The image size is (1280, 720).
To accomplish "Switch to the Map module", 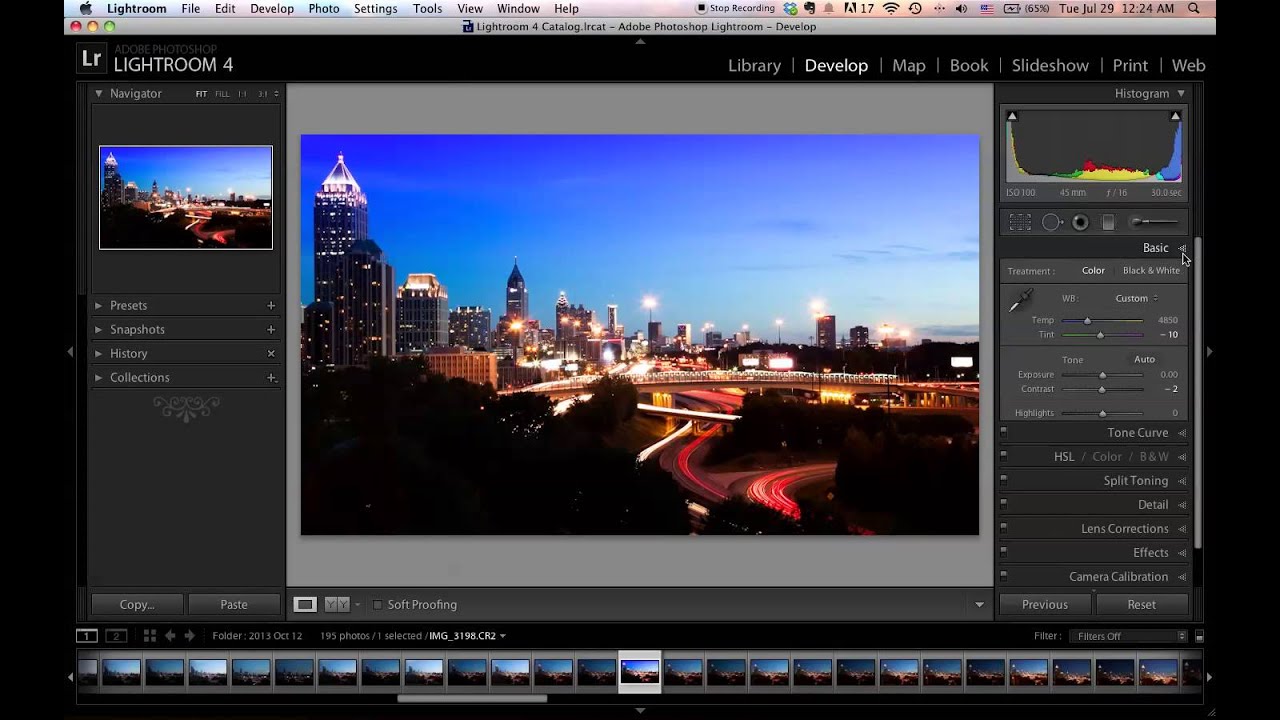I will tap(908, 65).
